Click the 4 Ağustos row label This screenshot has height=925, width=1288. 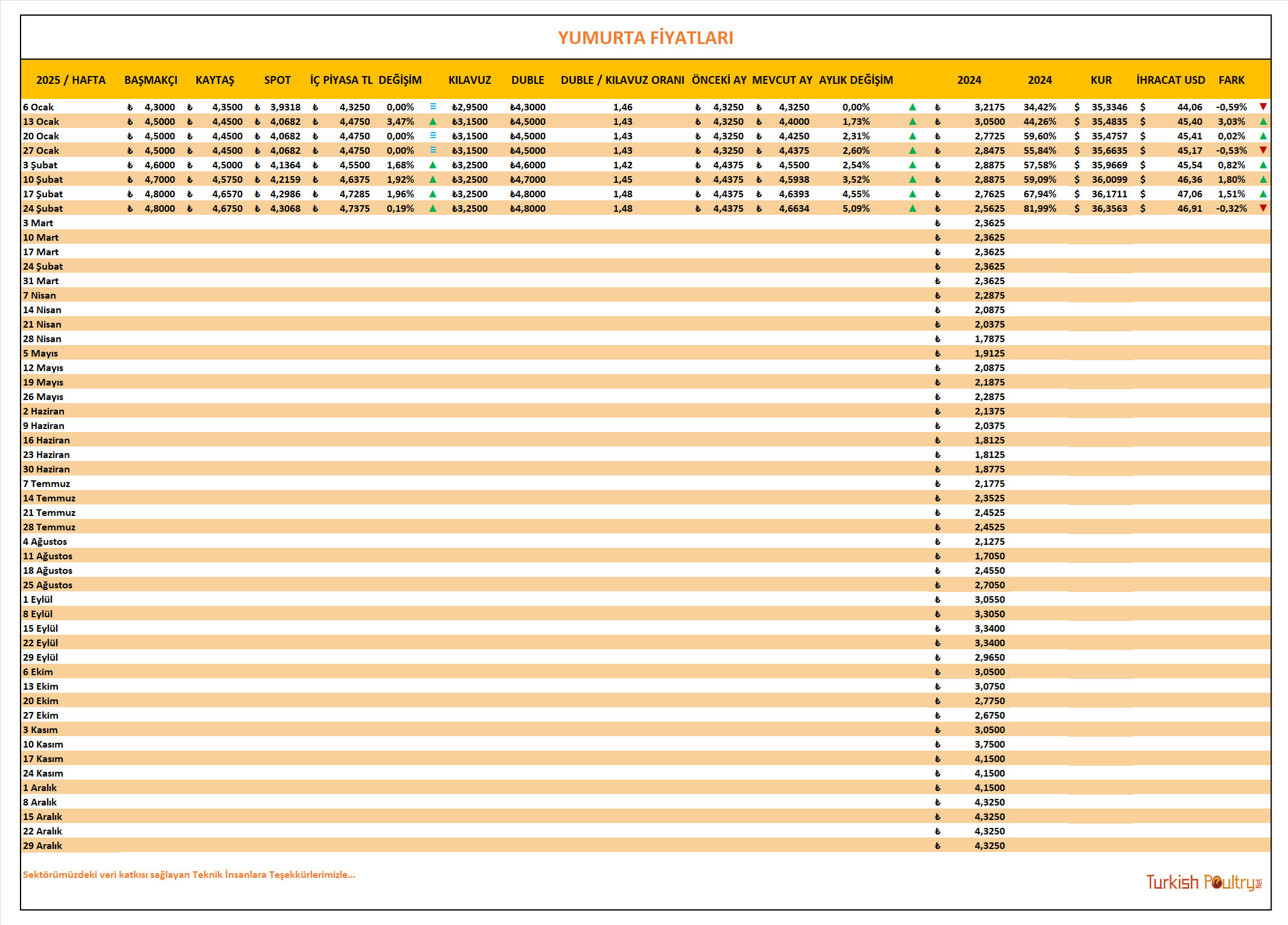pos(45,541)
